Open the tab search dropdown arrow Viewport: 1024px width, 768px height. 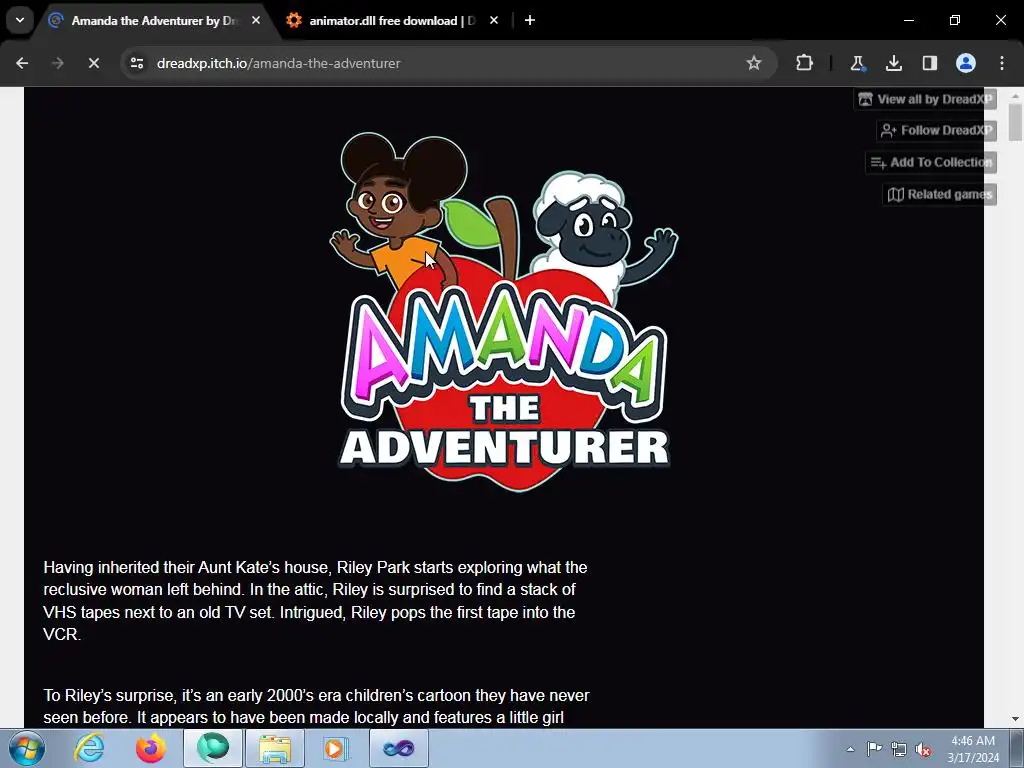[x=20, y=20]
